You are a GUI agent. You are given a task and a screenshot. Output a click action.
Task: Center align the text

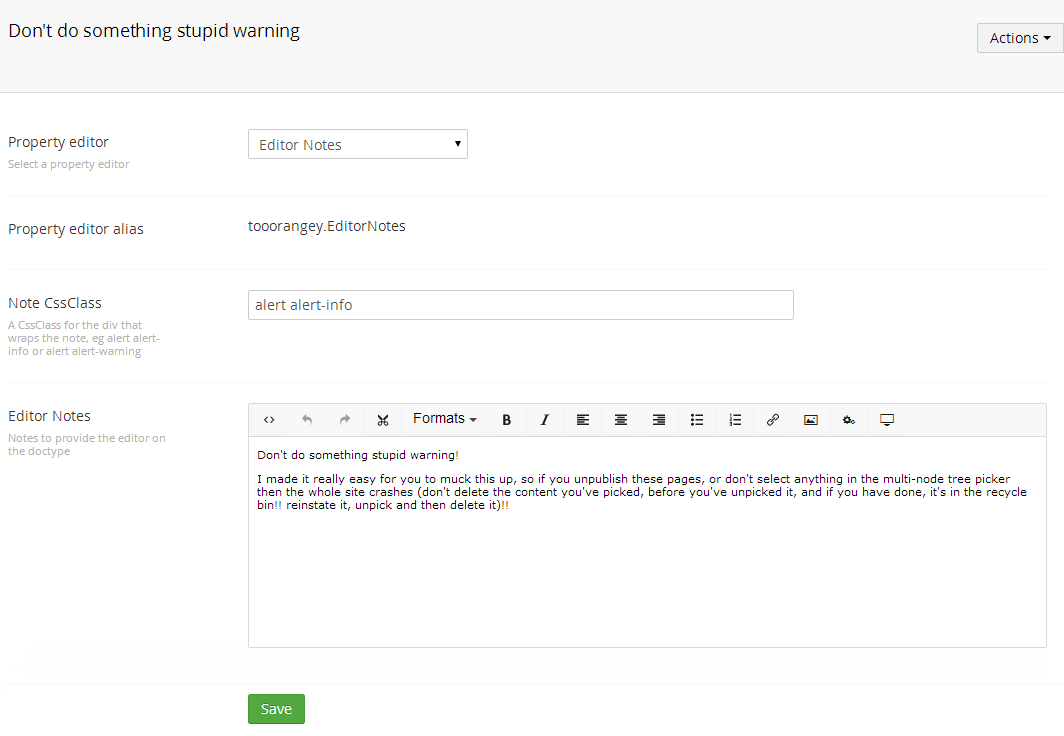pyautogui.click(x=621, y=420)
